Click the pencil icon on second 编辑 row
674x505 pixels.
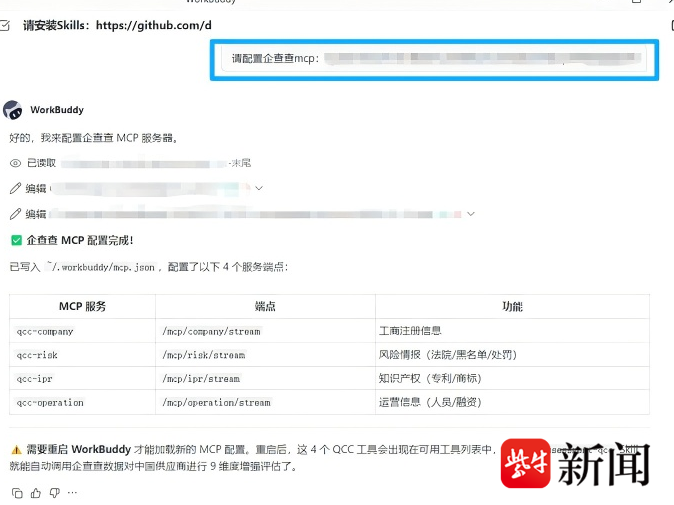[x=15, y=214]
